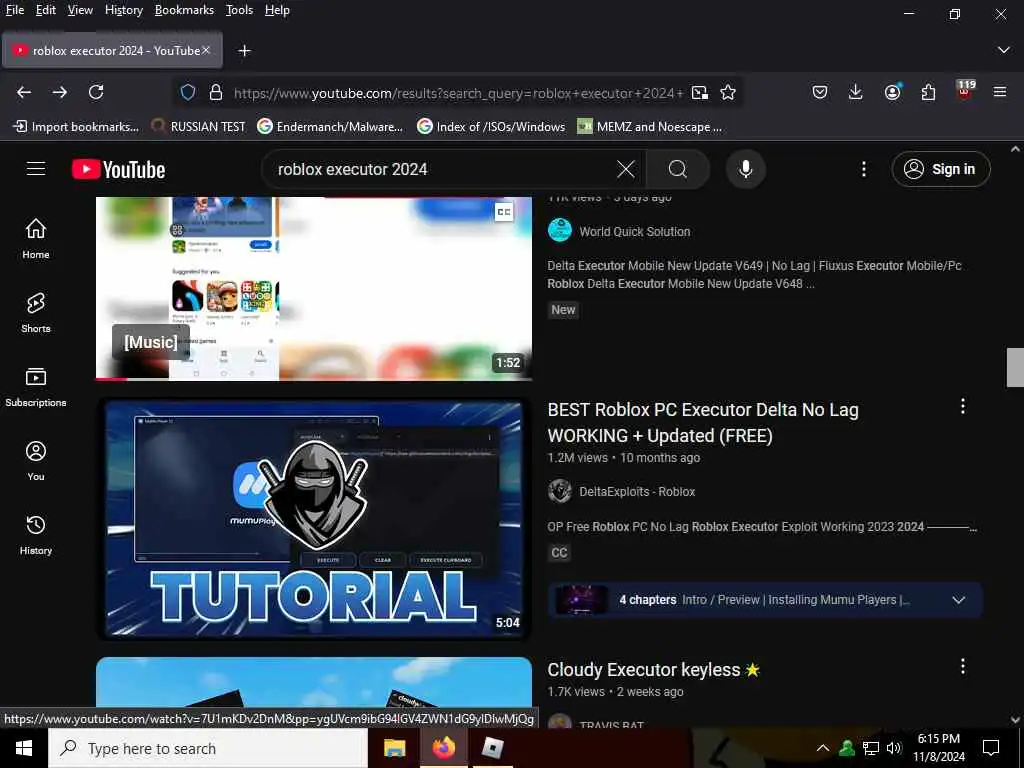Image resolution: width=1024 pixels, height=768 pixels.
Task: Start voice search with the microphone
Action: pyautogui.click(x=746, y=169)
